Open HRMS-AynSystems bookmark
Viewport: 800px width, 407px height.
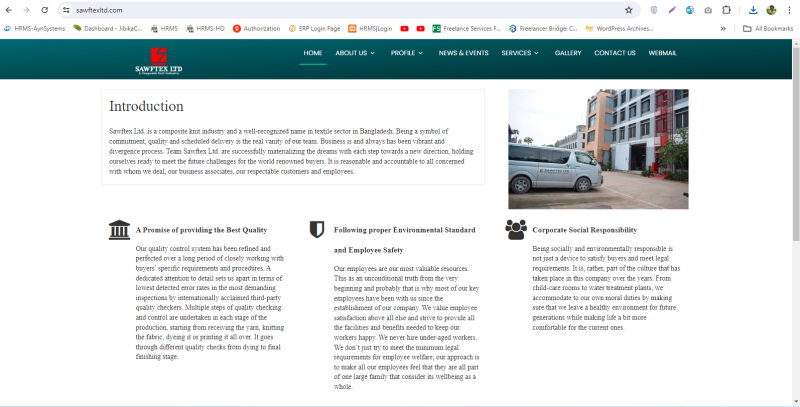(35, 29)
